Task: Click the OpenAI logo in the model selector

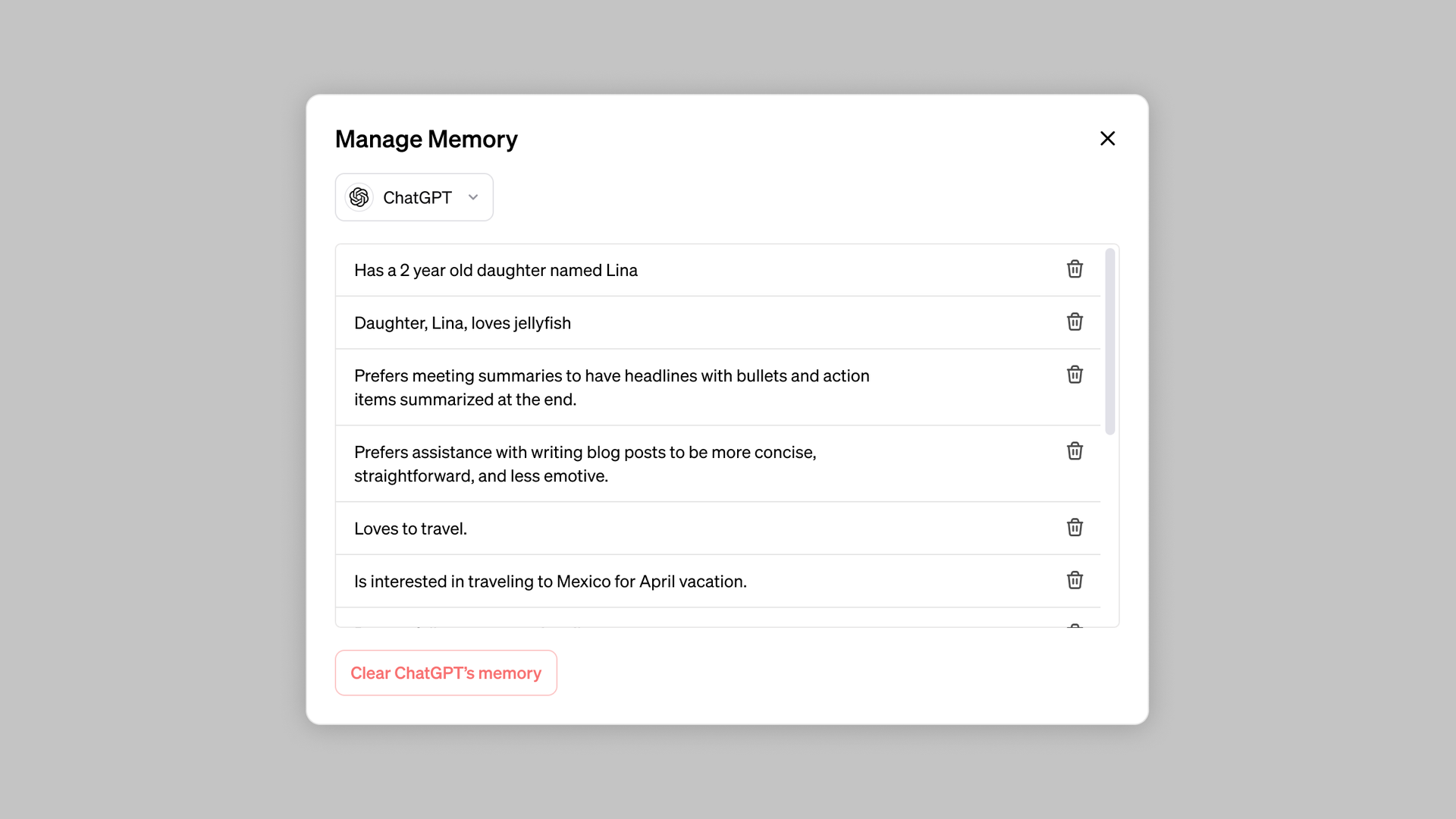Action: 359,196
